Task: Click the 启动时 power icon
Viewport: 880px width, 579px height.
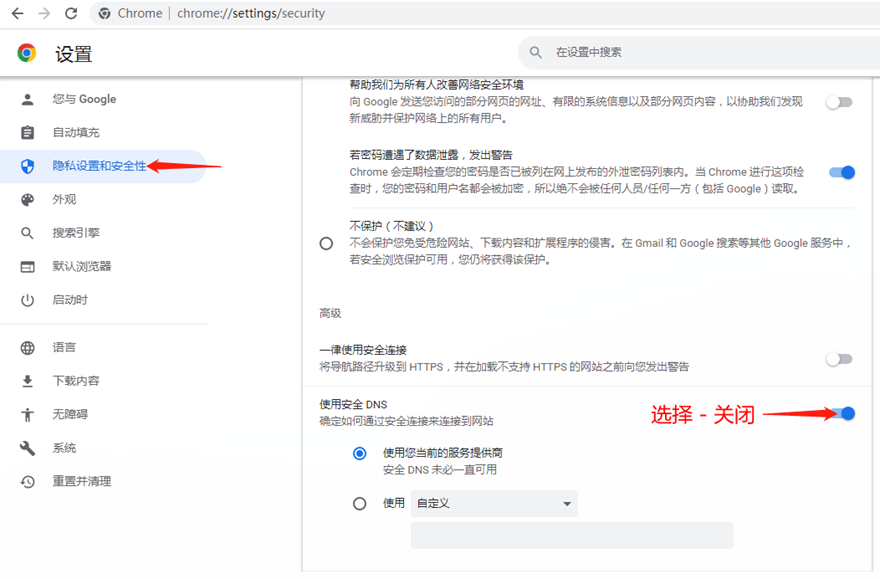Action: (x=28, y=300)
